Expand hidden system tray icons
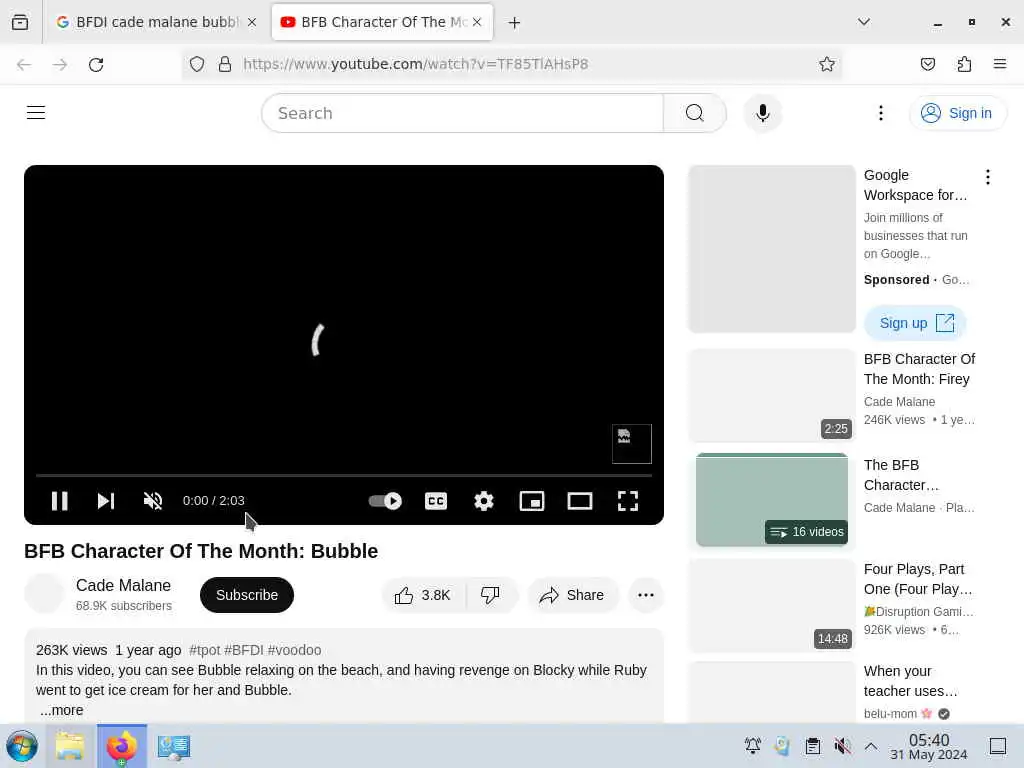 pyautogui.click(x=871, y=746)
